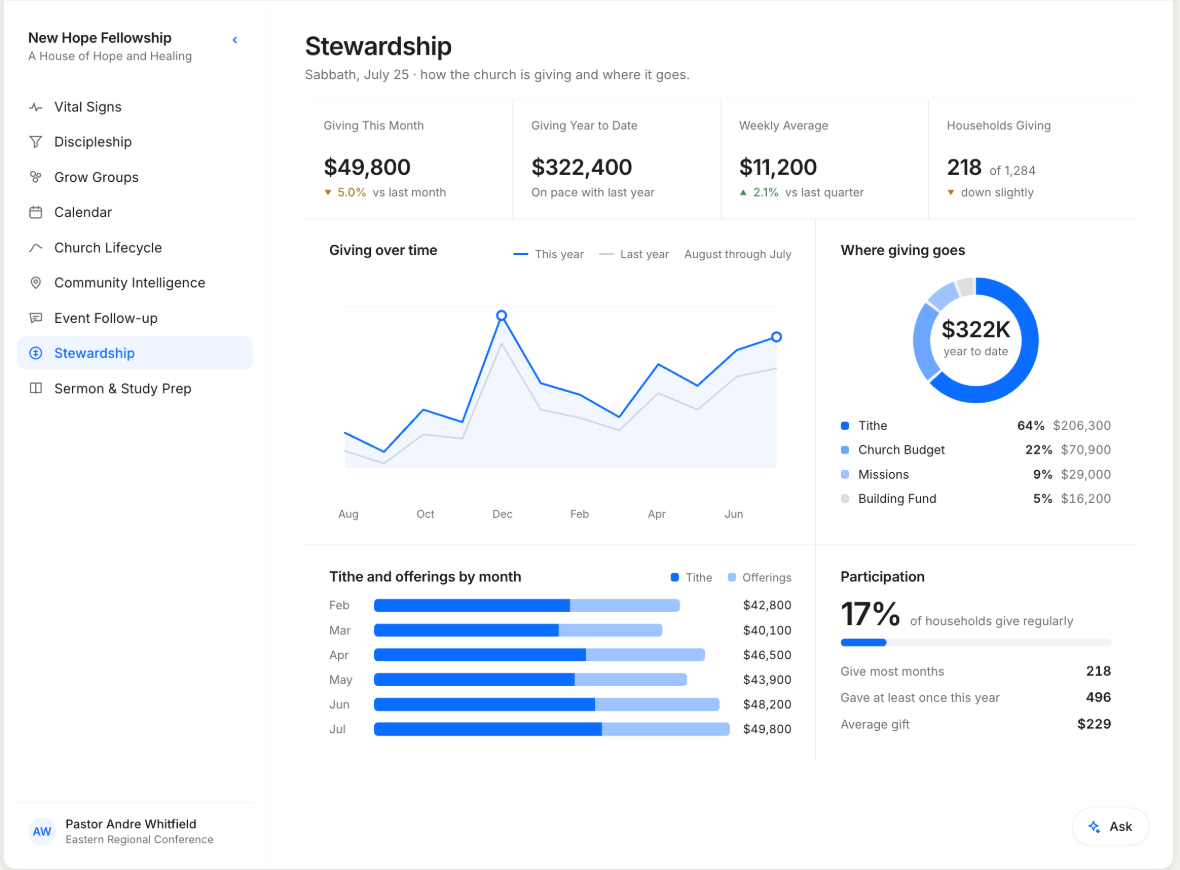
Task: Open the Ask assistant button
Action: [x=1111, y=826]
